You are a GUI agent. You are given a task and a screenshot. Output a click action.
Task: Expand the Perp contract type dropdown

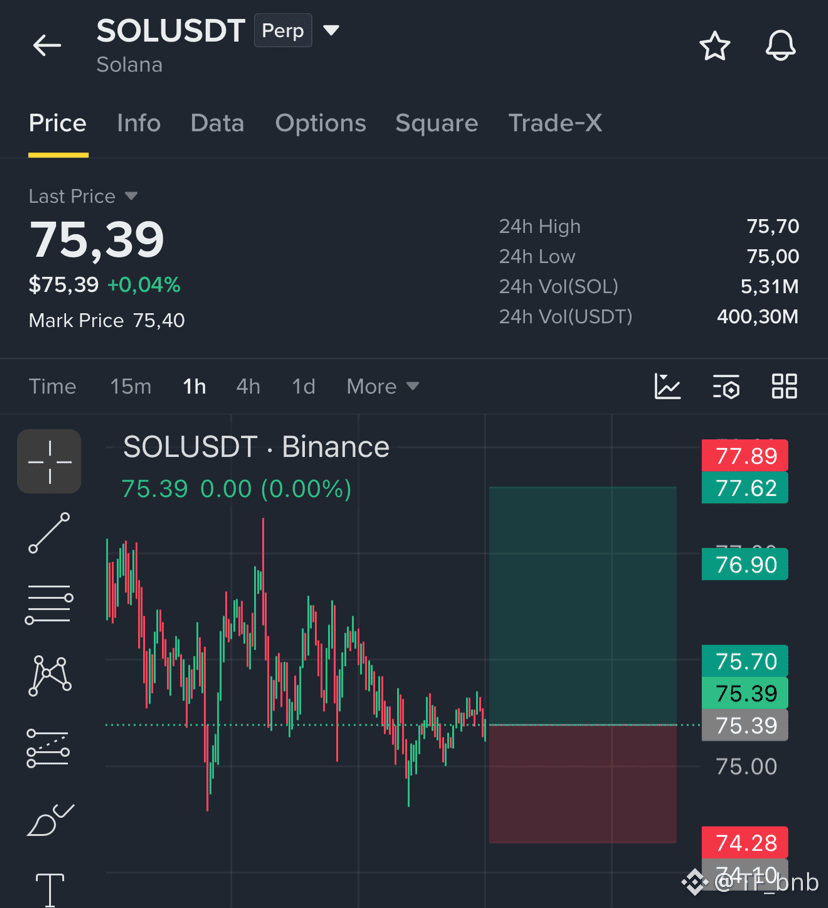(x=331, y=30)
